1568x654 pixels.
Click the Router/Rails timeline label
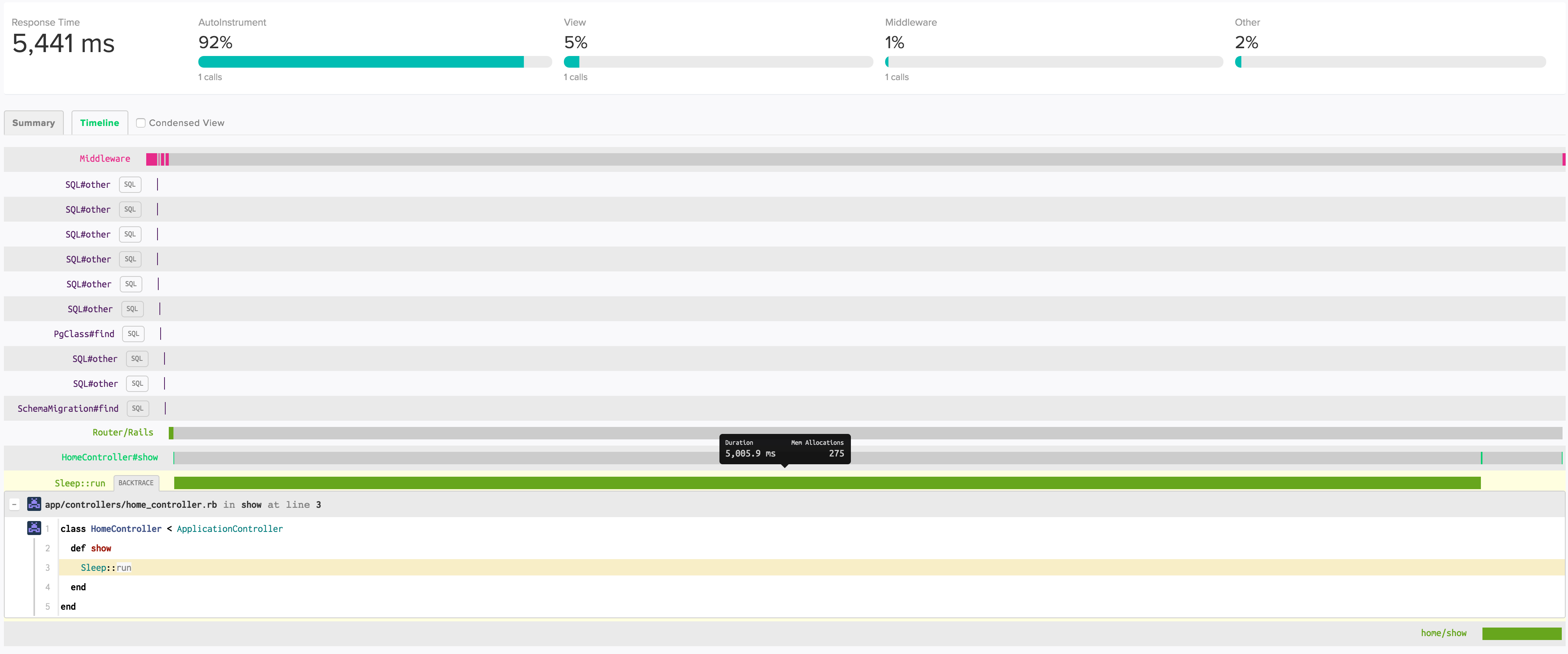point(123,432)
